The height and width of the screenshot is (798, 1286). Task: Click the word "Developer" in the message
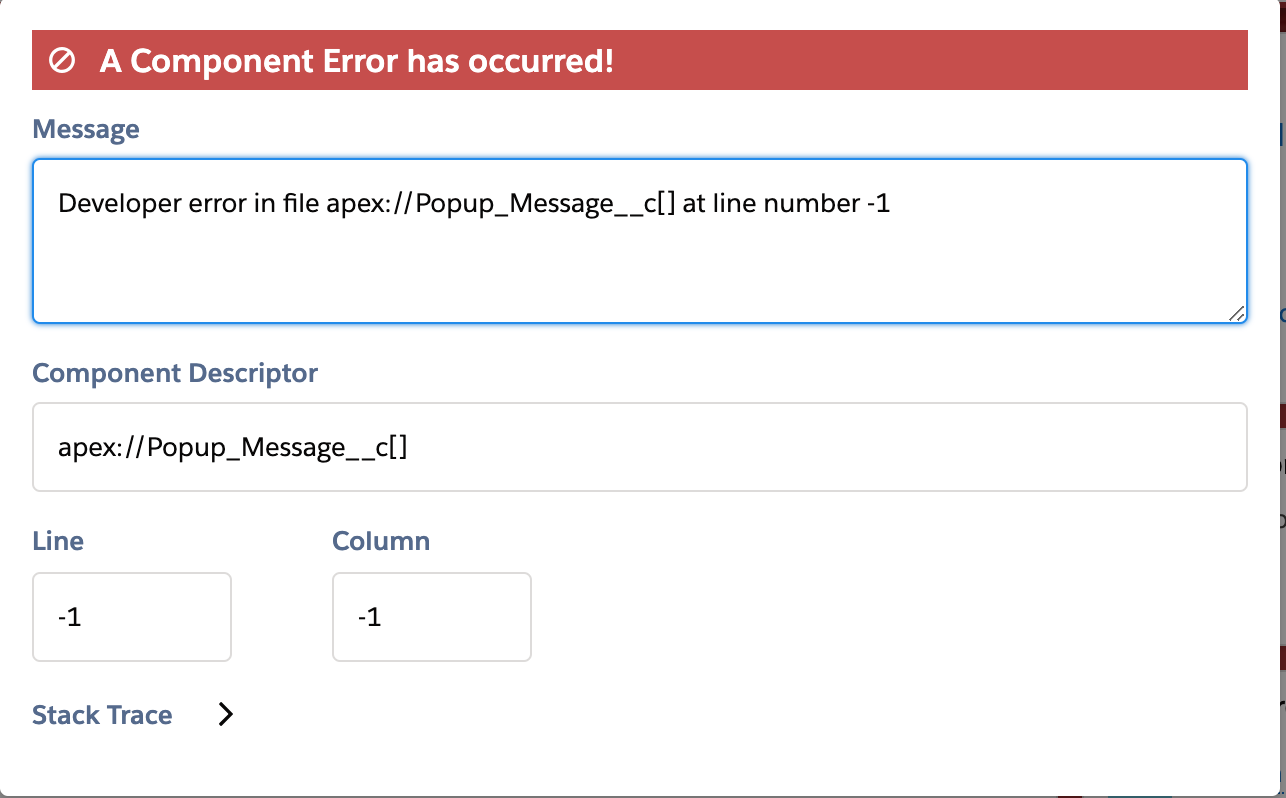coord(111,204)
